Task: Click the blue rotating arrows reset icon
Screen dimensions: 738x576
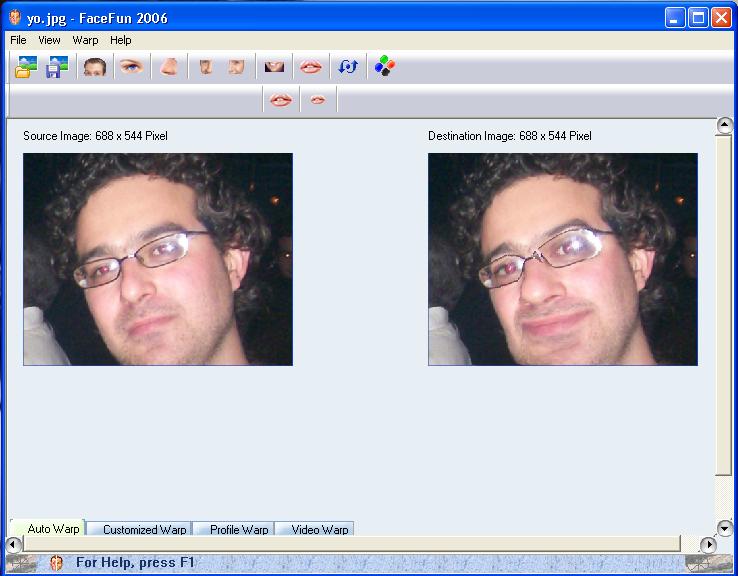Action: coord(348,67)
